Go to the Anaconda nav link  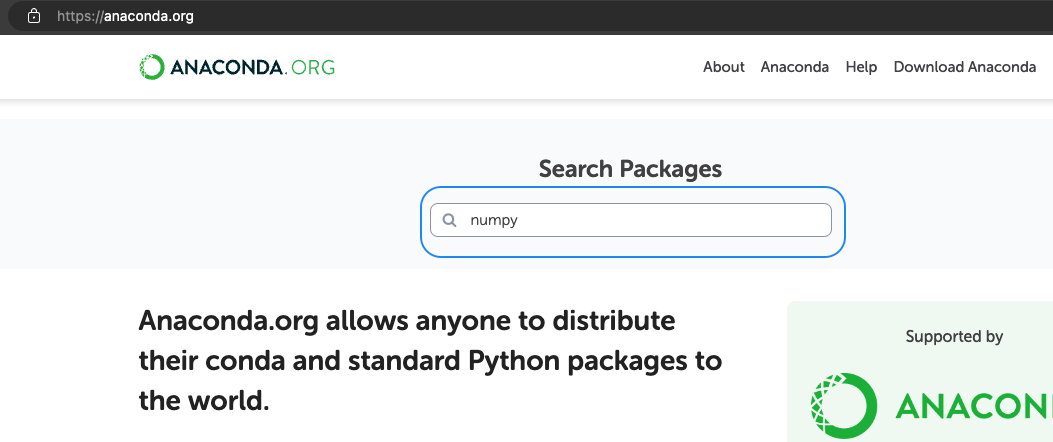pos(794,67)
